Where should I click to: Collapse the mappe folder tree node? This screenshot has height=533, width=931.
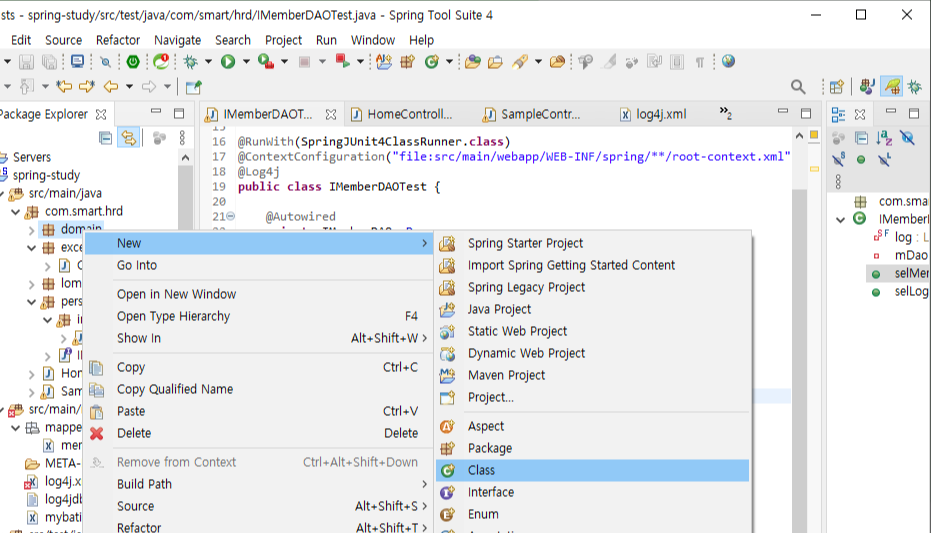(16, 428)
